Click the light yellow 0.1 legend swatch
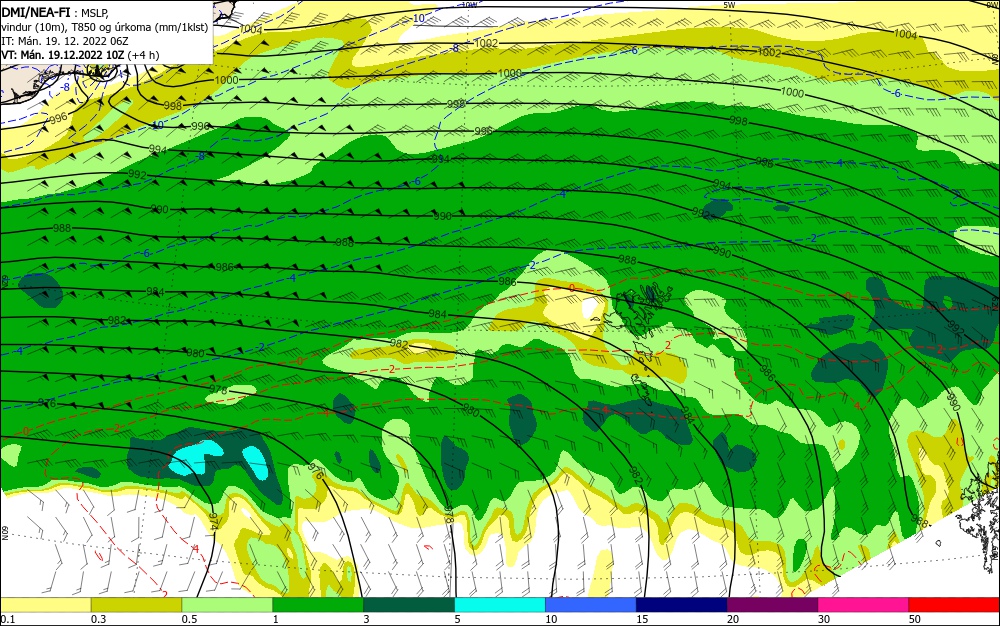The width and height of the screenshot is (1000, 626). click(45, 605)
